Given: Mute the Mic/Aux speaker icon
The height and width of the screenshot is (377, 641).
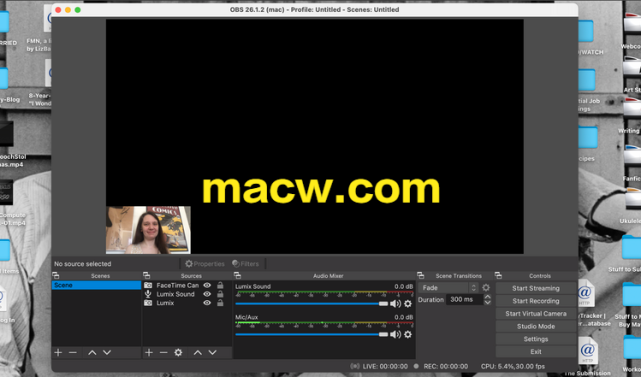Looking at the screenshot, I should point(395,334).
